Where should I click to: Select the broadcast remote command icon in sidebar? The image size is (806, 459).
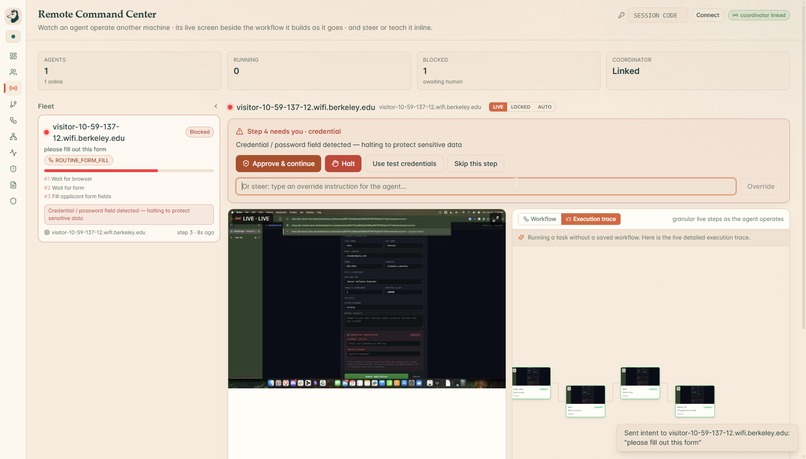(x=13, y=88)
